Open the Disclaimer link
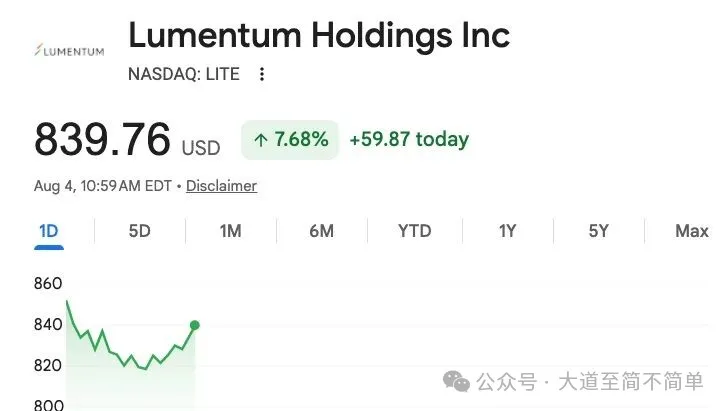Viewport: 727px width, 411px height. tap(222, 186)
